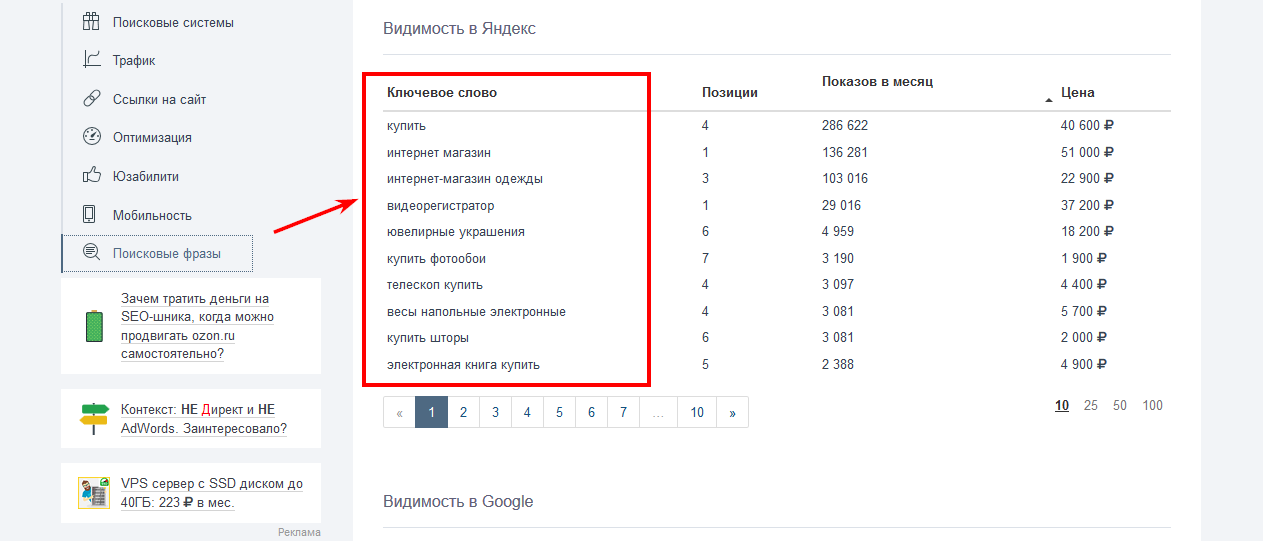Click the gift icon beside Поисковые системы
This screenshot has height=541, width=1263.
click(91, 21)
